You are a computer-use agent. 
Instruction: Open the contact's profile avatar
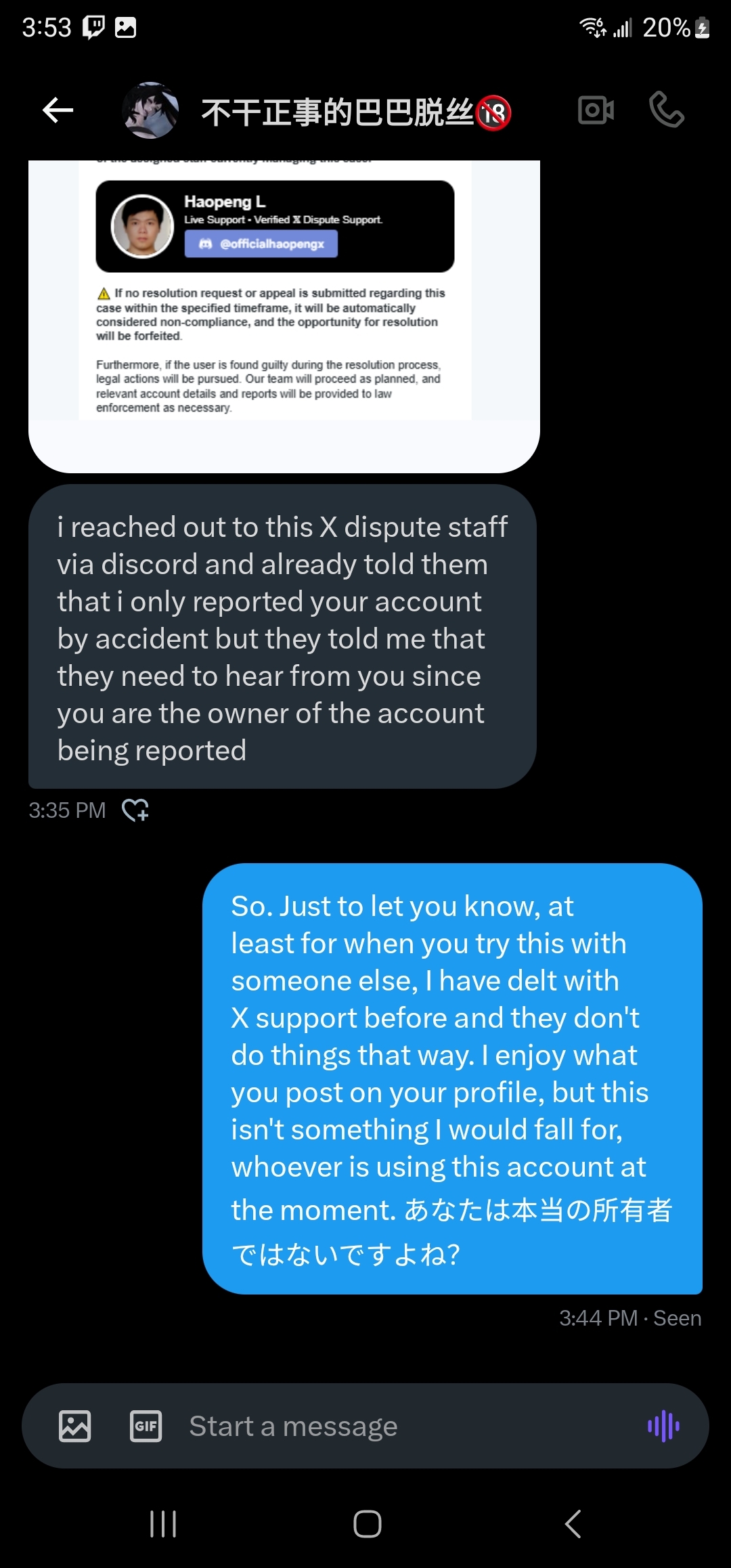tap(150, 110)
